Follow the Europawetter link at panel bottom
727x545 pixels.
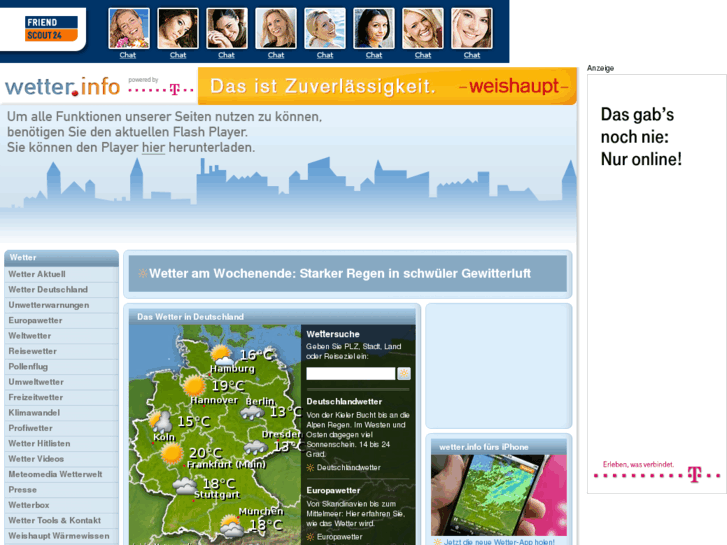coord(339,537)
